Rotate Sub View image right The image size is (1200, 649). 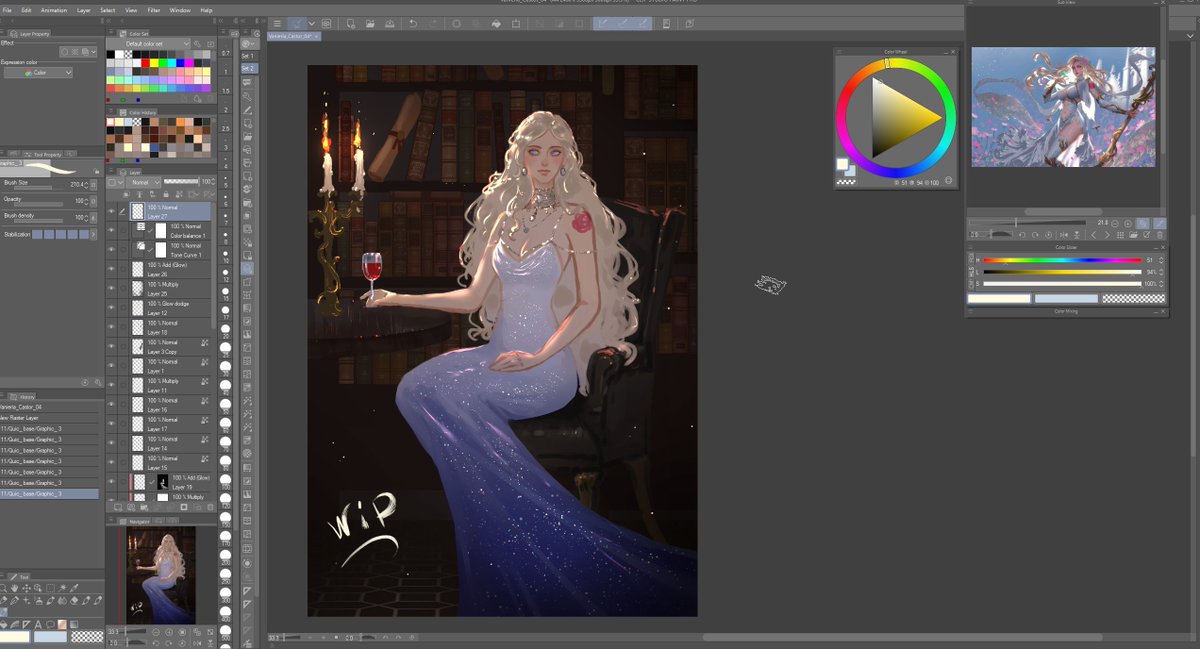tap(1035, 235)
